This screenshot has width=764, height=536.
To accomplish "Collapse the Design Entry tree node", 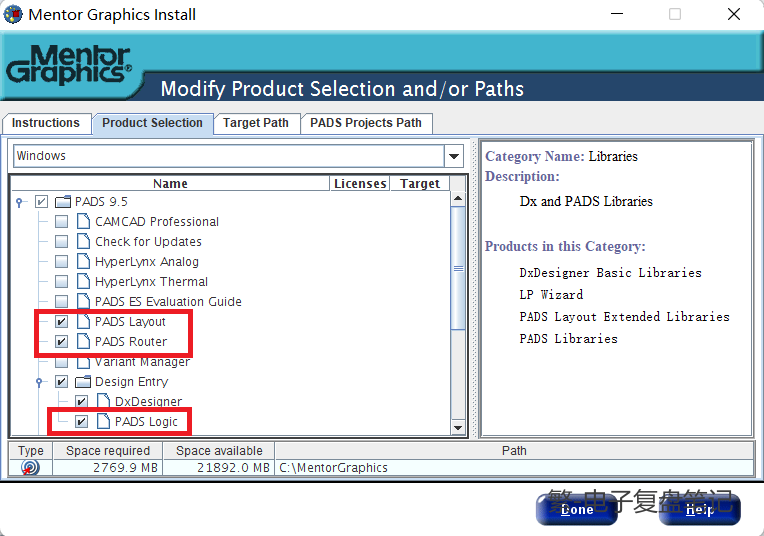I will click(x=39, y=382).
